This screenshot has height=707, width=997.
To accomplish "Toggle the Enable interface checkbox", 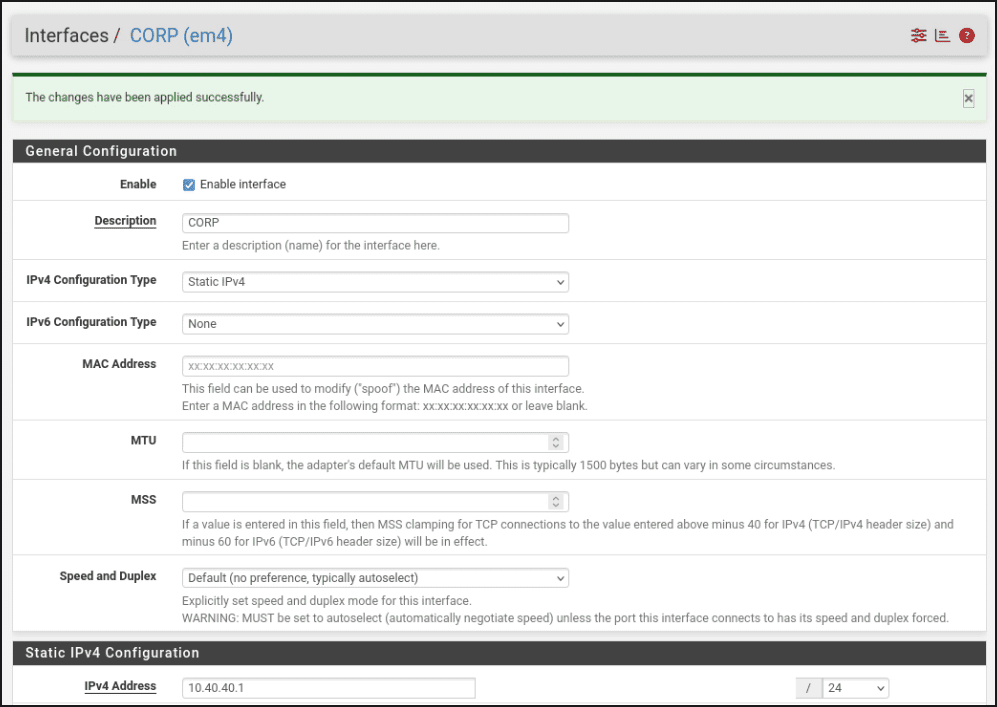I will point(189,184).
